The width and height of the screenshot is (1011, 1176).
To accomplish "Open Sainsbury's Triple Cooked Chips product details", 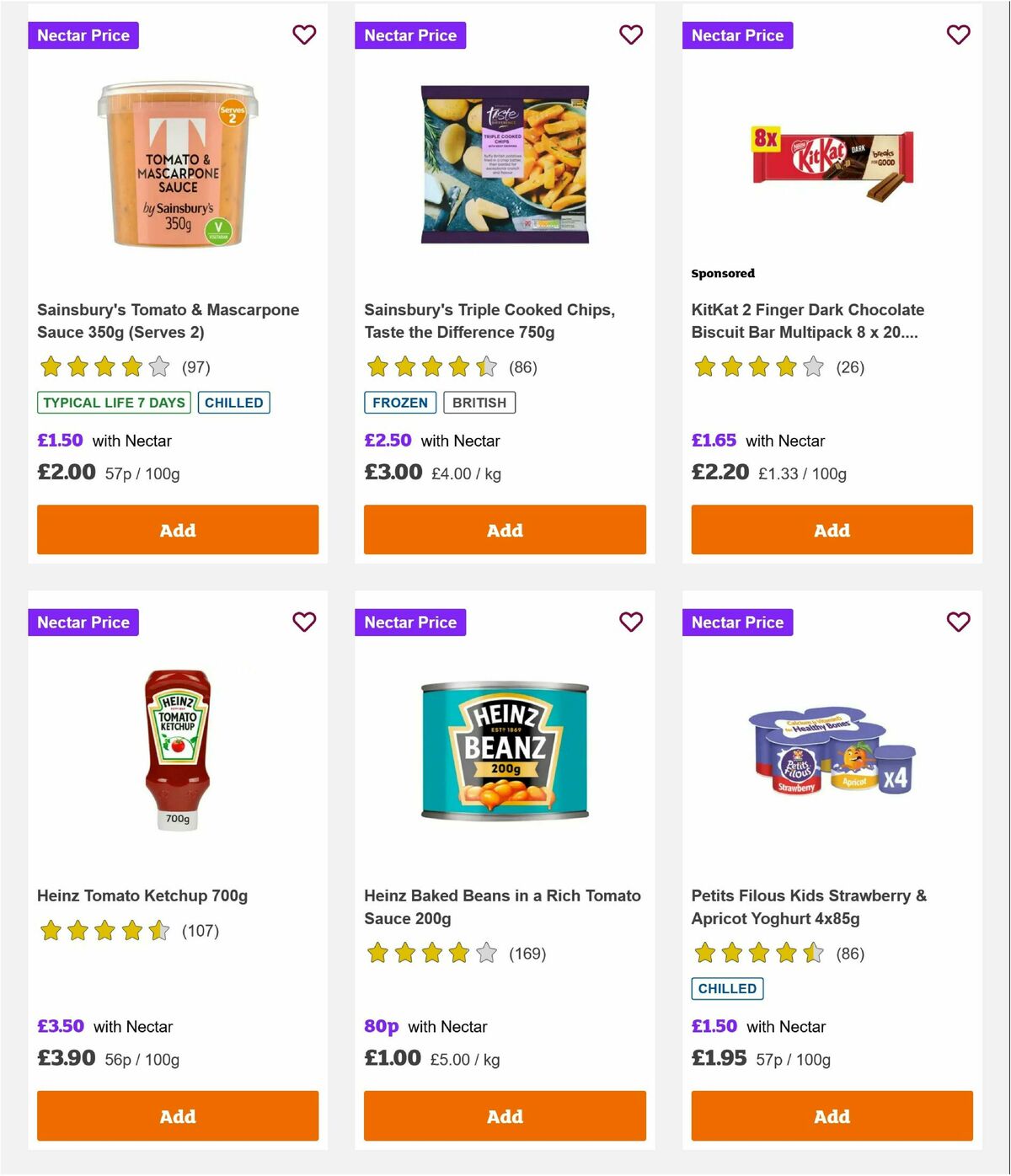I will (489, 321).
